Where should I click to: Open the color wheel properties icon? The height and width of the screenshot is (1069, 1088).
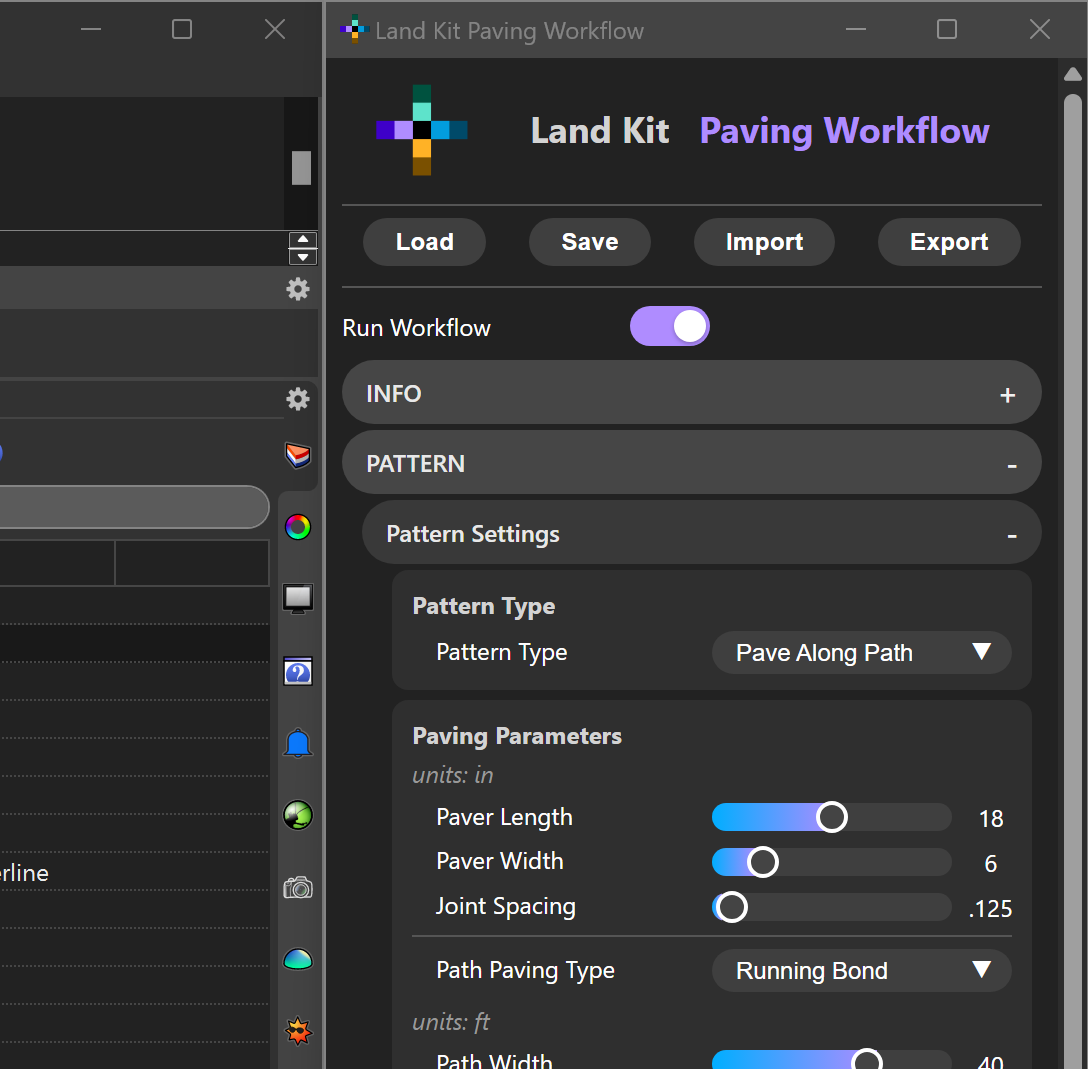pyautogui.click(x=298, y=527)
